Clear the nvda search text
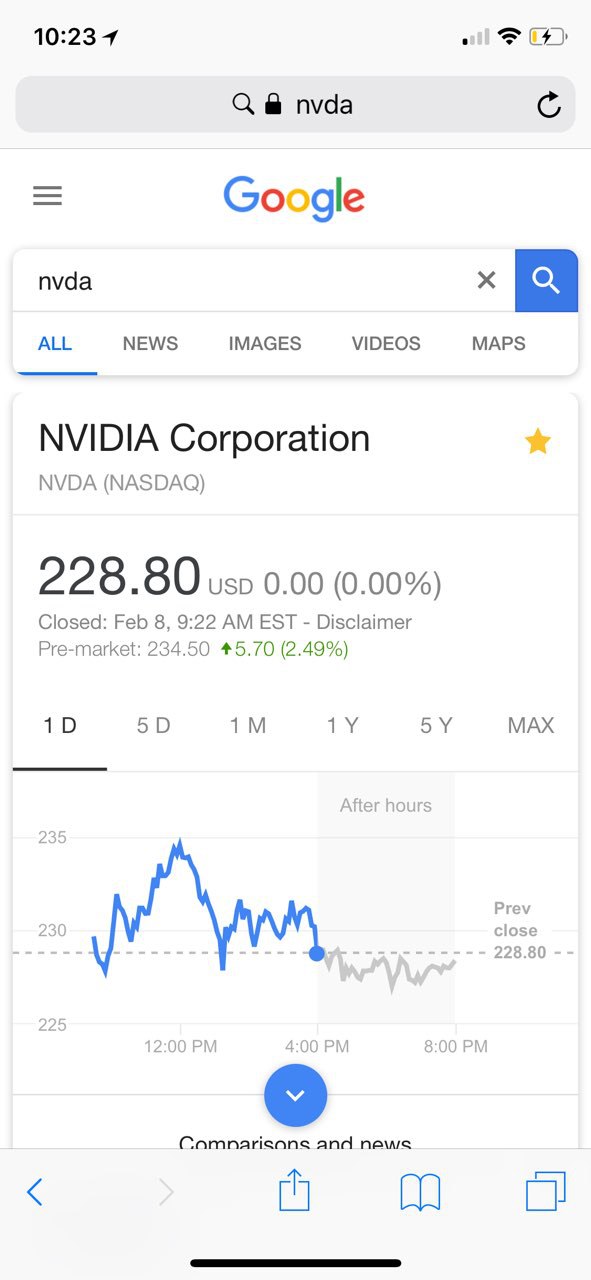This screenshot has height=1280, width=591. click(486, 281)
